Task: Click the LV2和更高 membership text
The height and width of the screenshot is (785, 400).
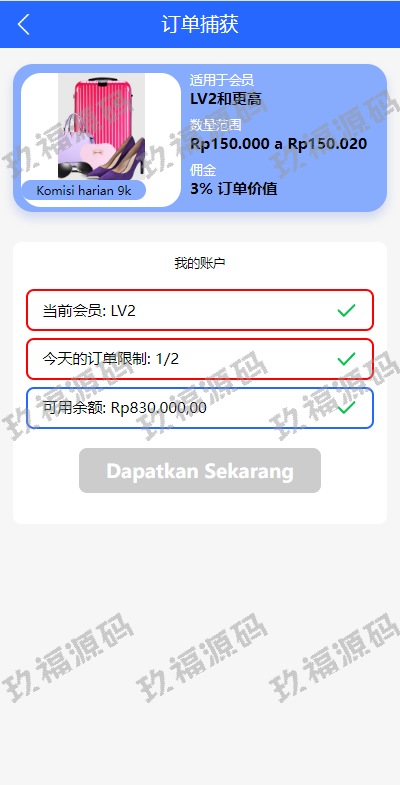Action: click(x=226, y=99)
